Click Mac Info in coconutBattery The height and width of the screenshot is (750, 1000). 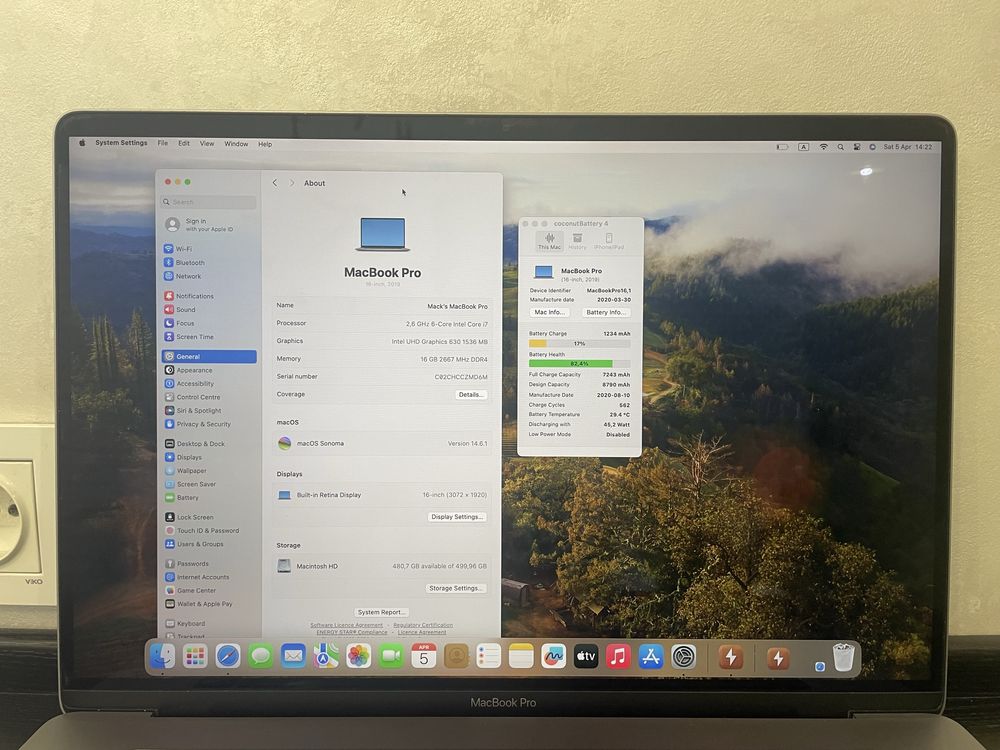550,312
